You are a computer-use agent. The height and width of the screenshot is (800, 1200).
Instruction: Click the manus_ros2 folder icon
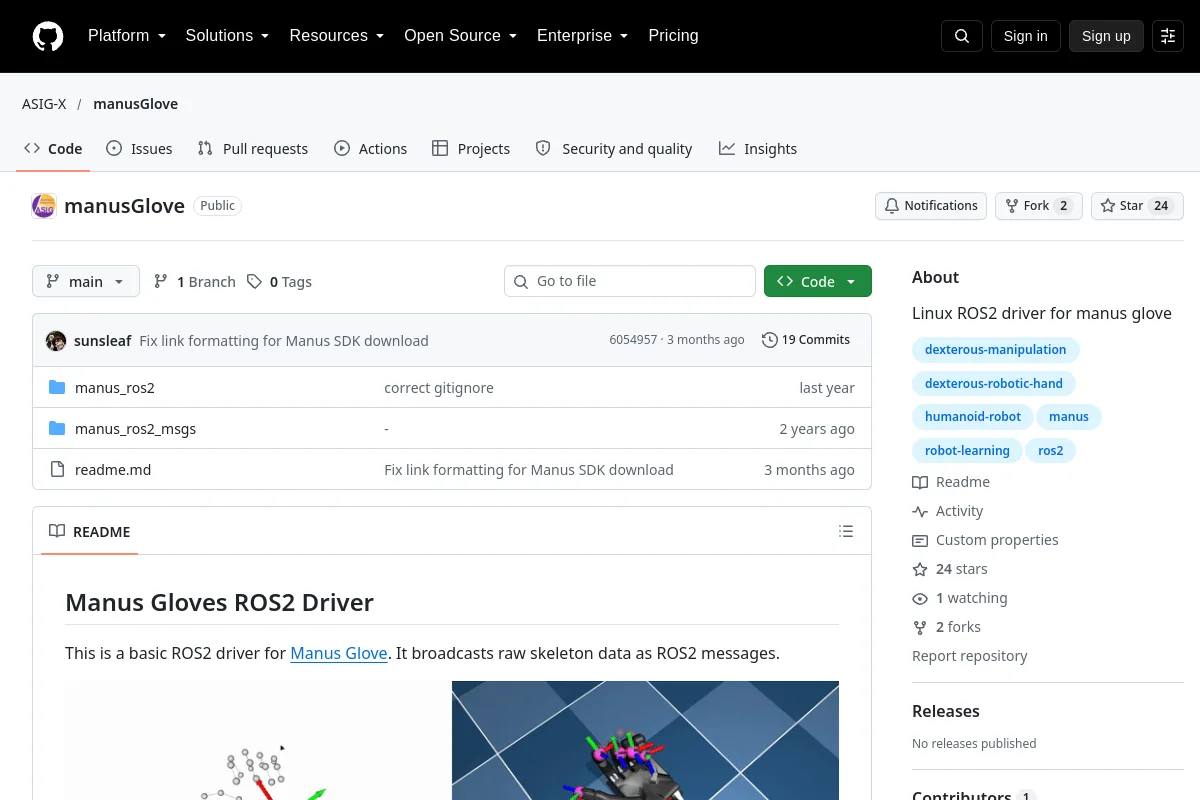click(x=57, y=388)
